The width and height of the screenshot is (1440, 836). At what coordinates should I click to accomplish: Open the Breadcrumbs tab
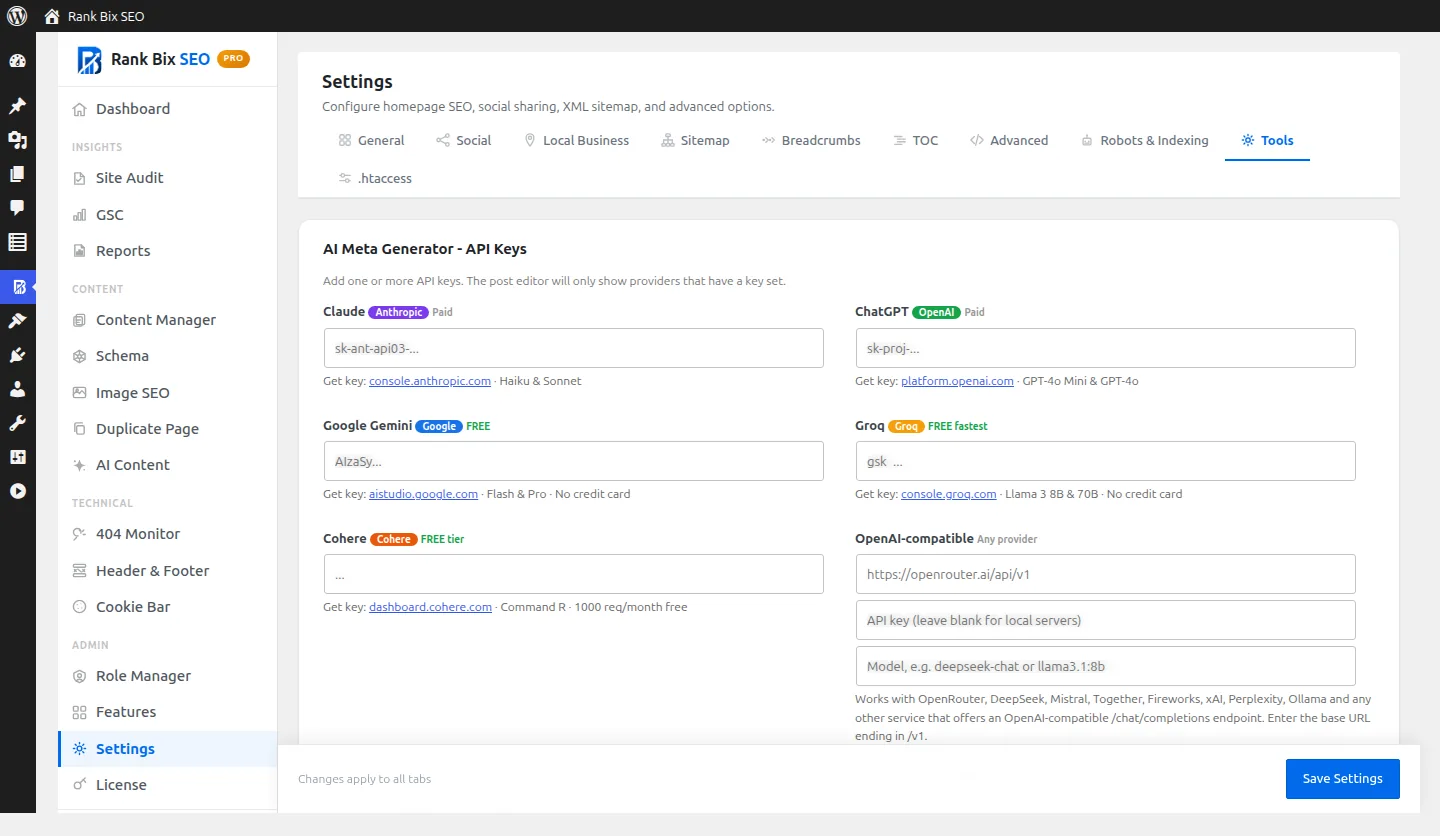[x=811, y=141]
